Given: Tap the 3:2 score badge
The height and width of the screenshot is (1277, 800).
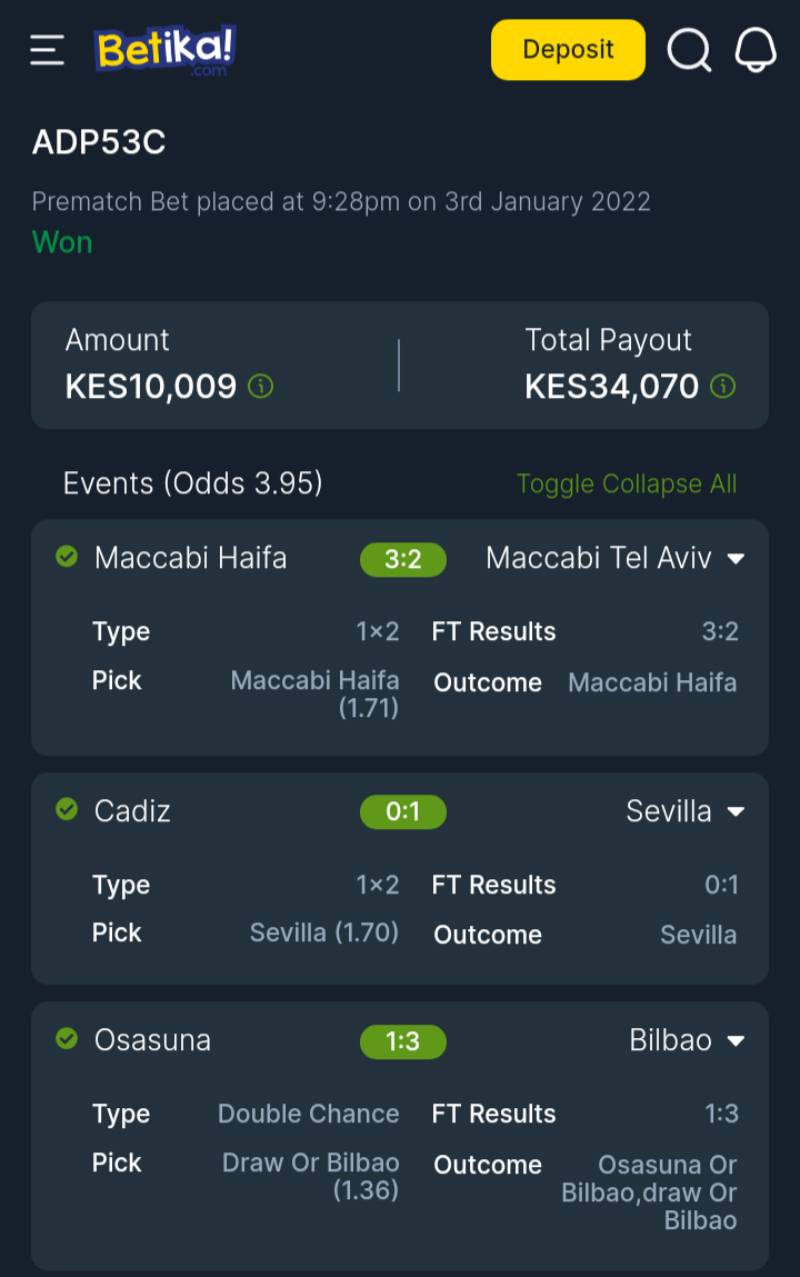Looking at the screenshot, I should [403, 559].
